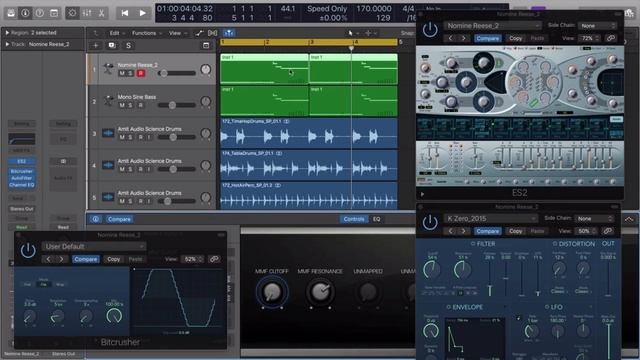The height and width of the screenshot is (360, 640).
Task: Mute the Mono Sine Bass track
Action: click(122, 105)
